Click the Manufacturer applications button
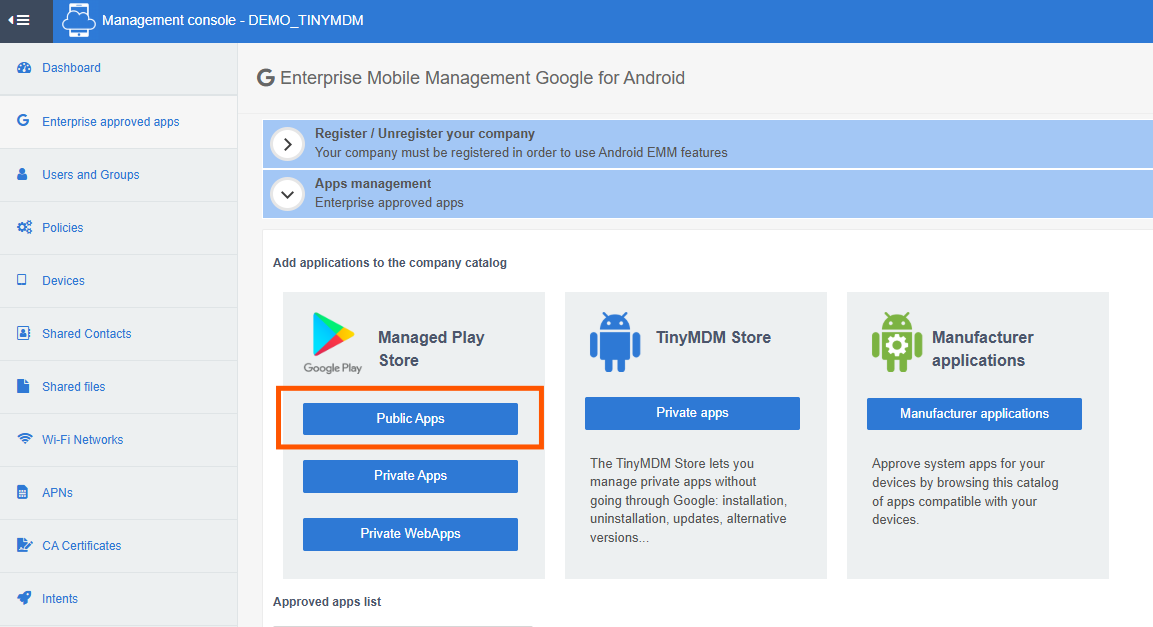The image size is (1153, 627). 974,414
